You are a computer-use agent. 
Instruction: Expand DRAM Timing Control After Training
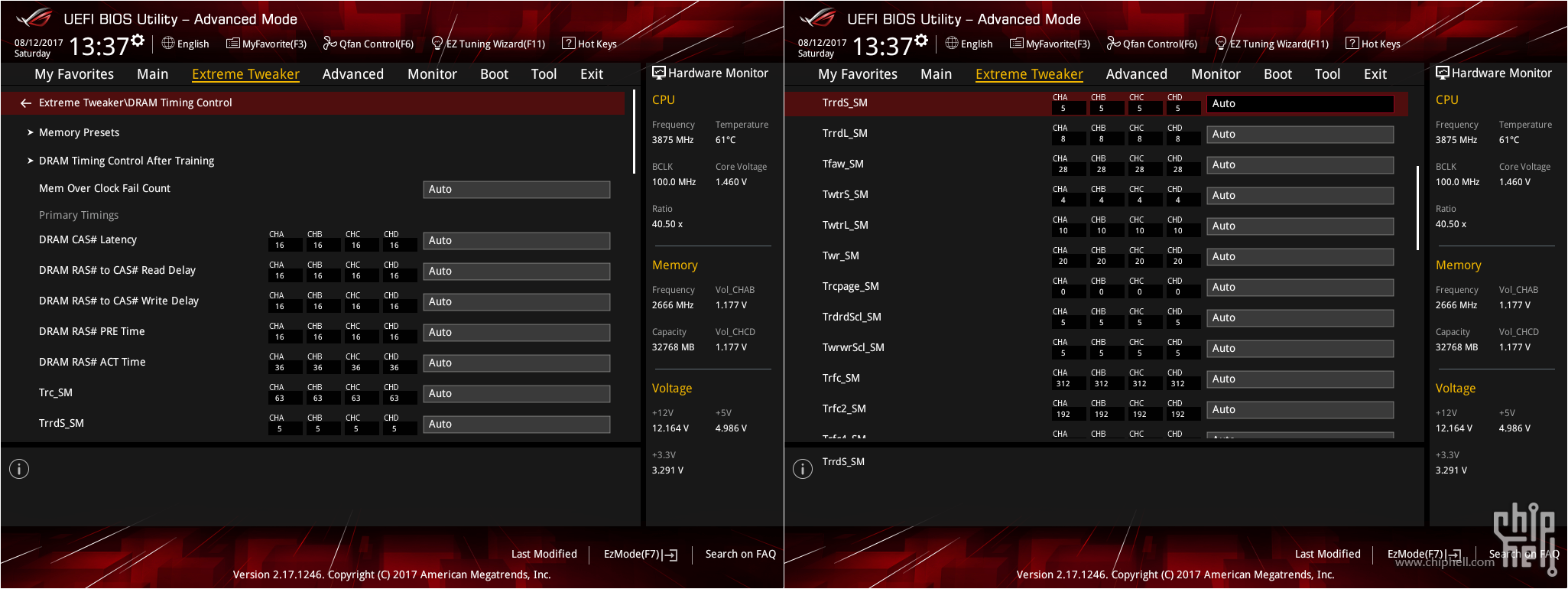pos(126,161)
